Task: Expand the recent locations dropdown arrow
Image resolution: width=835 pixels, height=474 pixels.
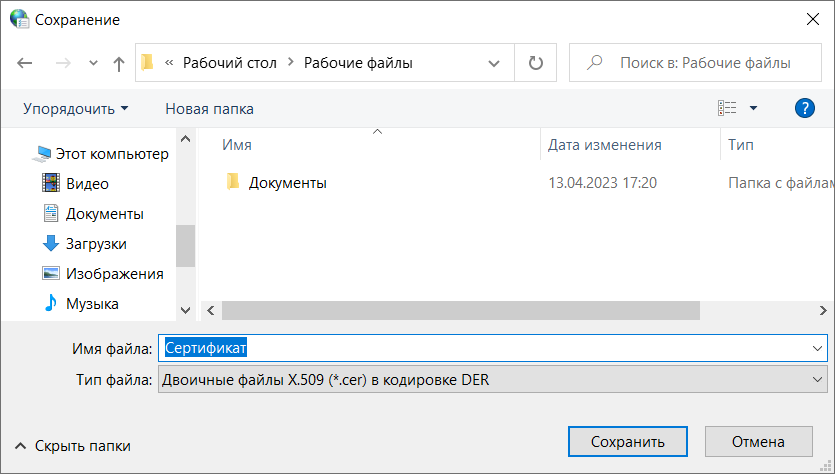Action: click(93, 63)
